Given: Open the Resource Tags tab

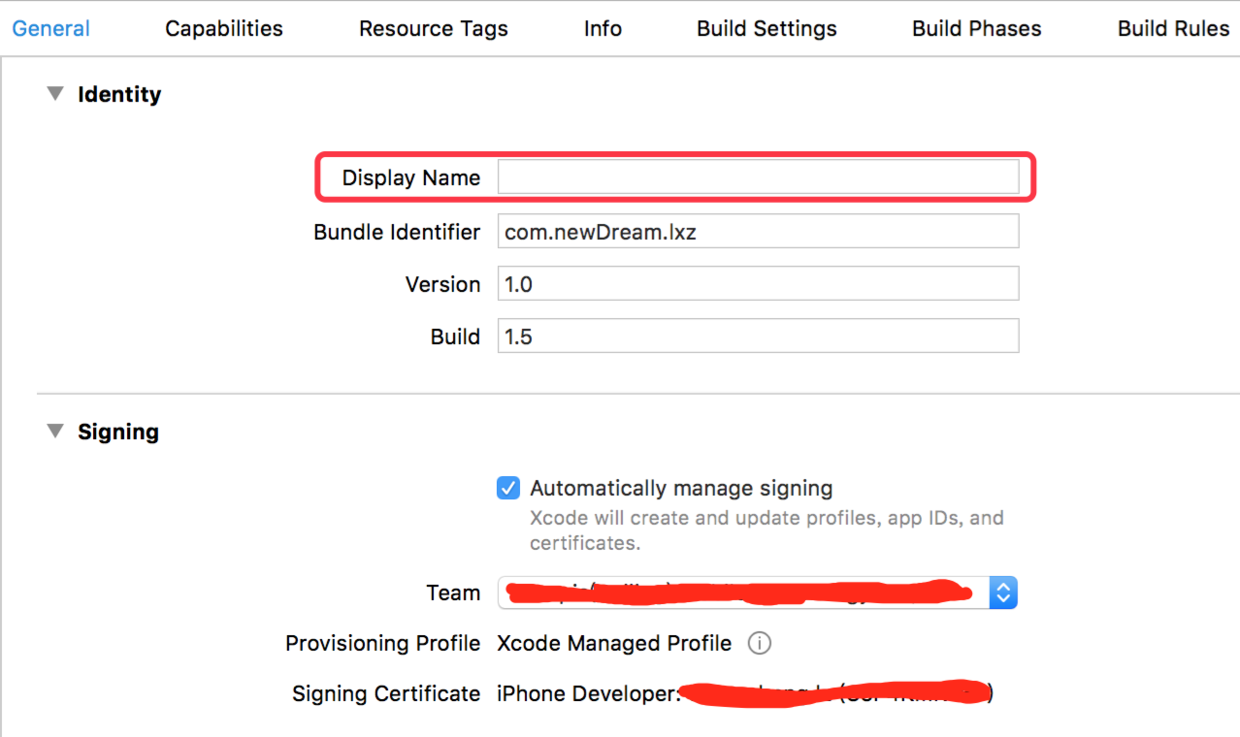Looking at the screenshot, I should click(433, 29).
